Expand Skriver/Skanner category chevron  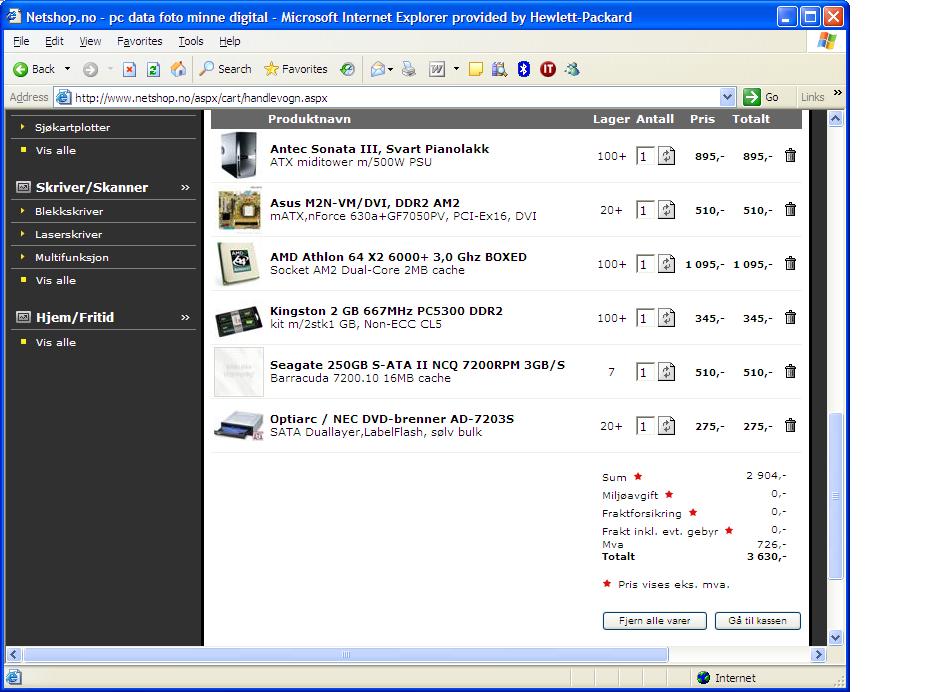pyautogui.click(x=185, y=188)
